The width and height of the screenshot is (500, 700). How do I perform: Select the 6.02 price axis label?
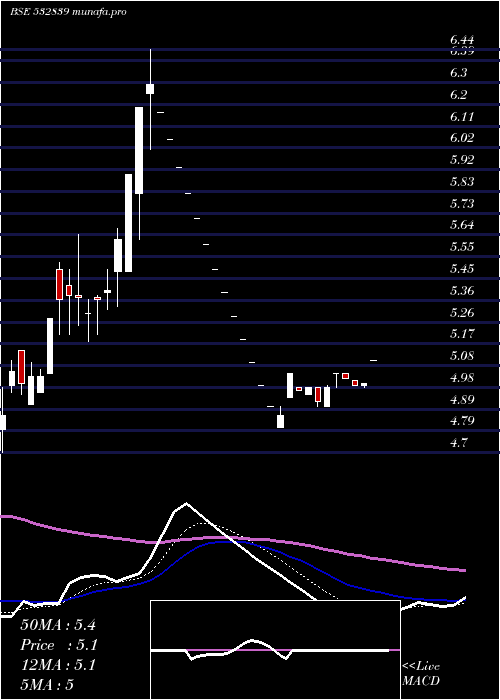pos(461,138)
